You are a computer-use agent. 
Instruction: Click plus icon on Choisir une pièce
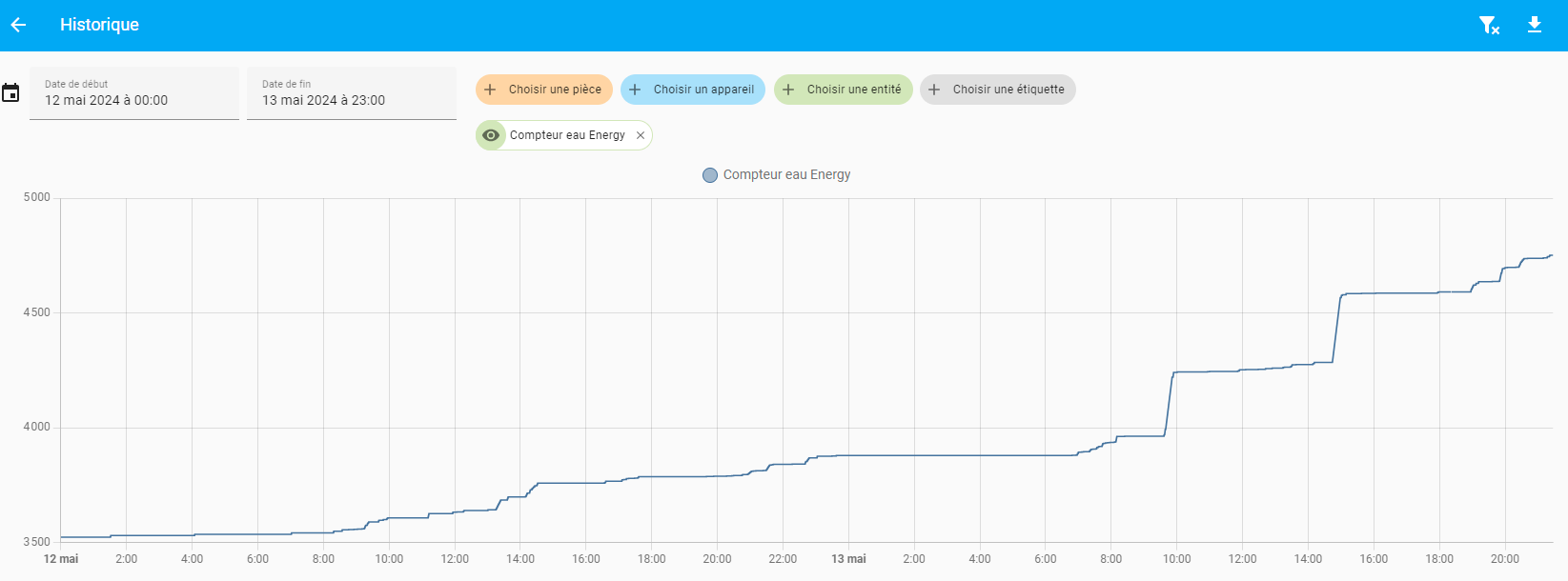pos(490,90)
